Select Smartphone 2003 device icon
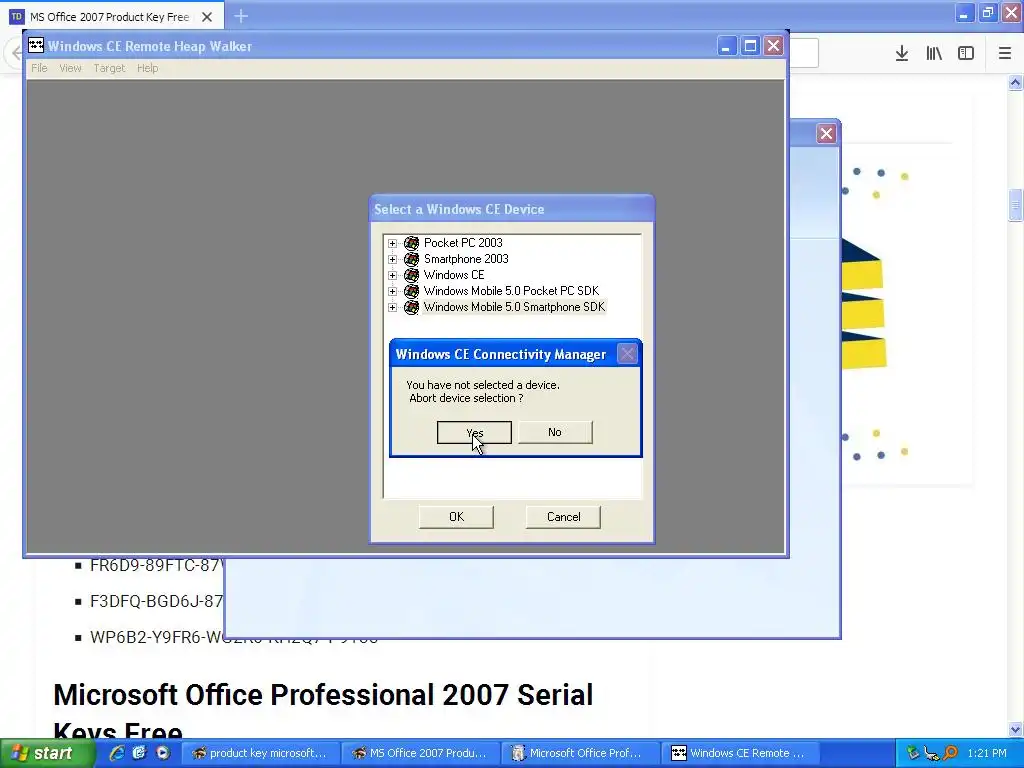Image resolution: width=1024 pixels, height=768 pixels. pyautogui.click(x=411, y=259)
